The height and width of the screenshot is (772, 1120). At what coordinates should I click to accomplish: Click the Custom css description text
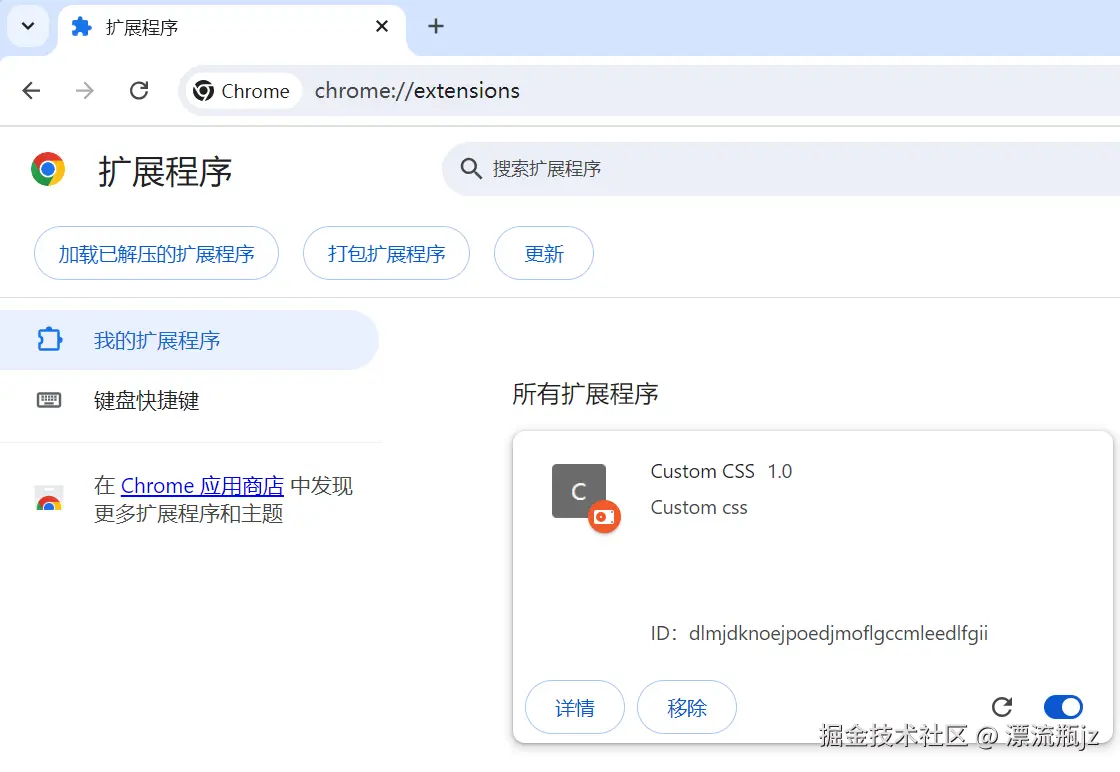699,508
